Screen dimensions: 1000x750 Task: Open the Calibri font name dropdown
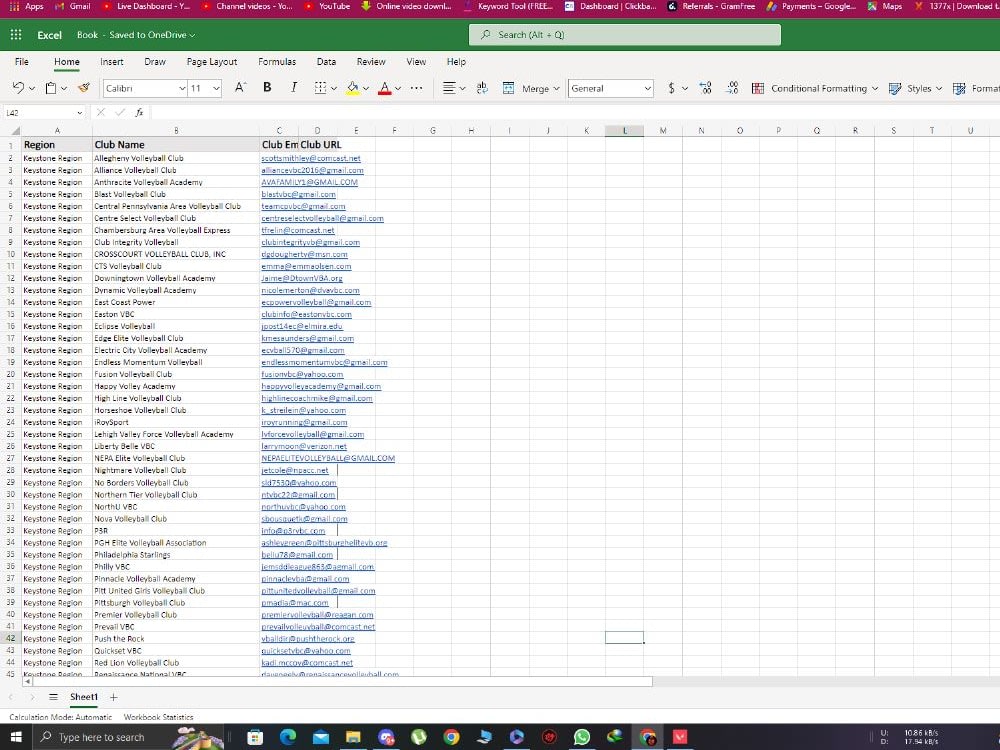pyautogui.click(x=182, y=88)
